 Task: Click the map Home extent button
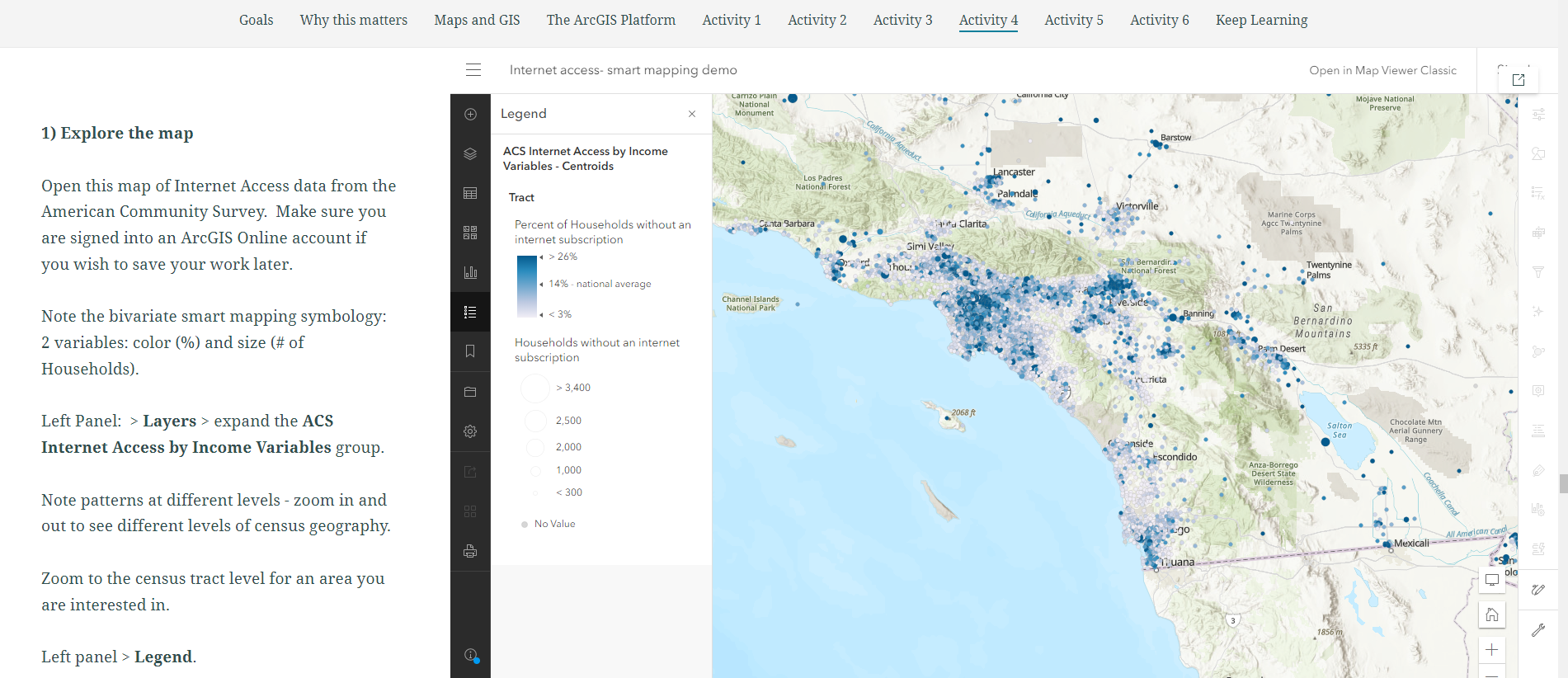click(1491, 614)
